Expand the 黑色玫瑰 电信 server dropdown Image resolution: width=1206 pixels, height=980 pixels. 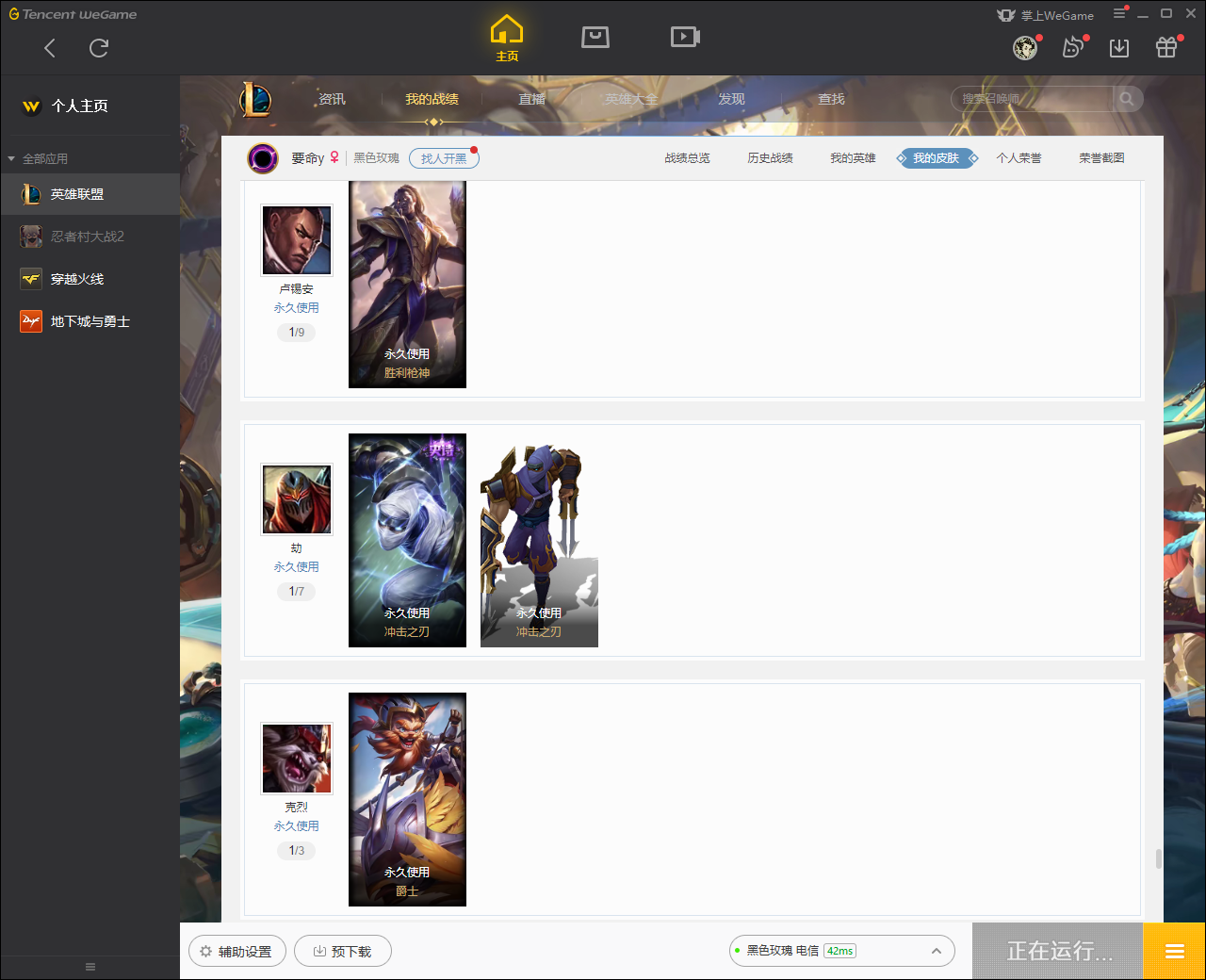tap(842, 951)
